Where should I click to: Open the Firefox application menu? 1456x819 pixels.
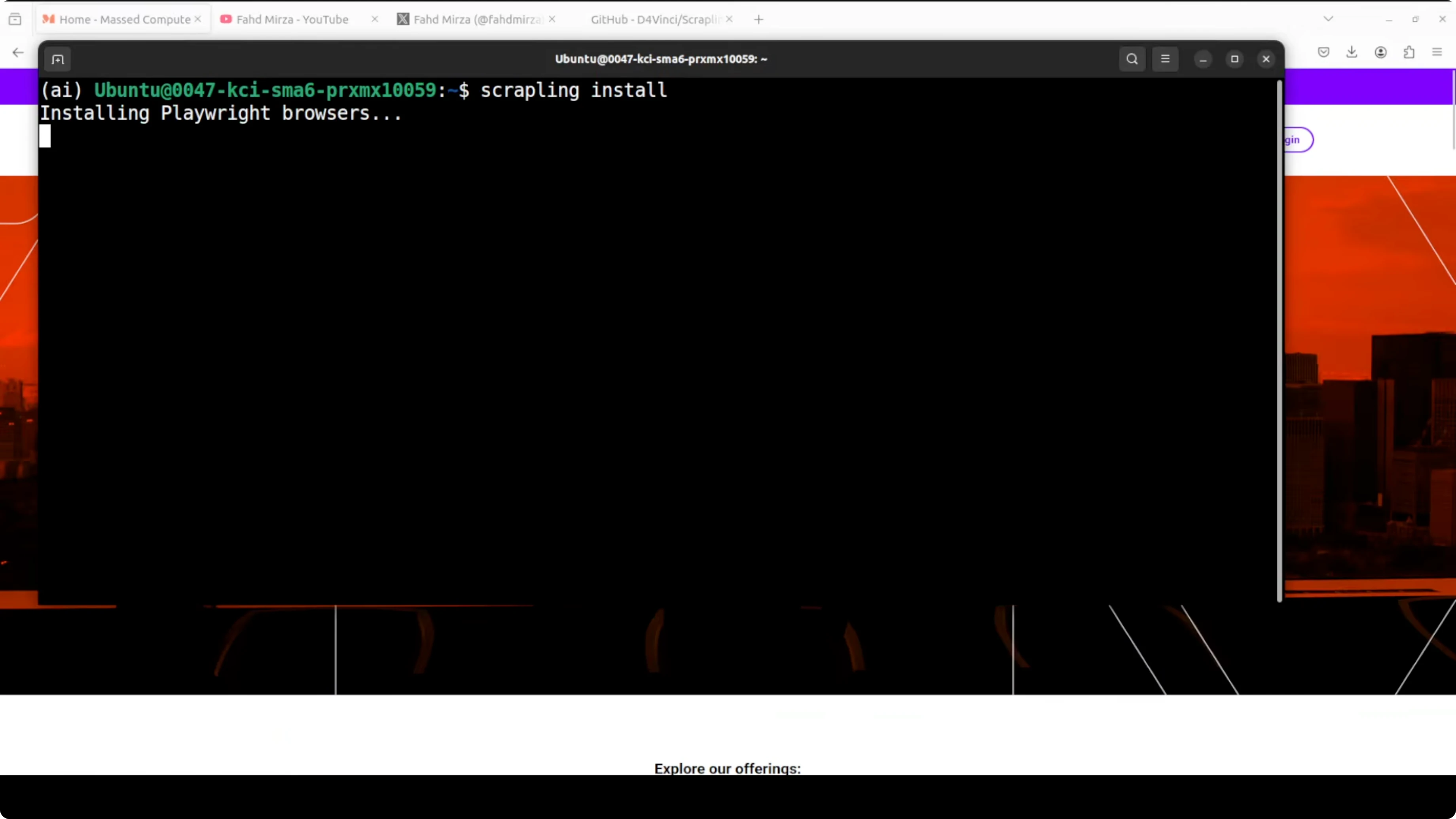point(1437,52)
